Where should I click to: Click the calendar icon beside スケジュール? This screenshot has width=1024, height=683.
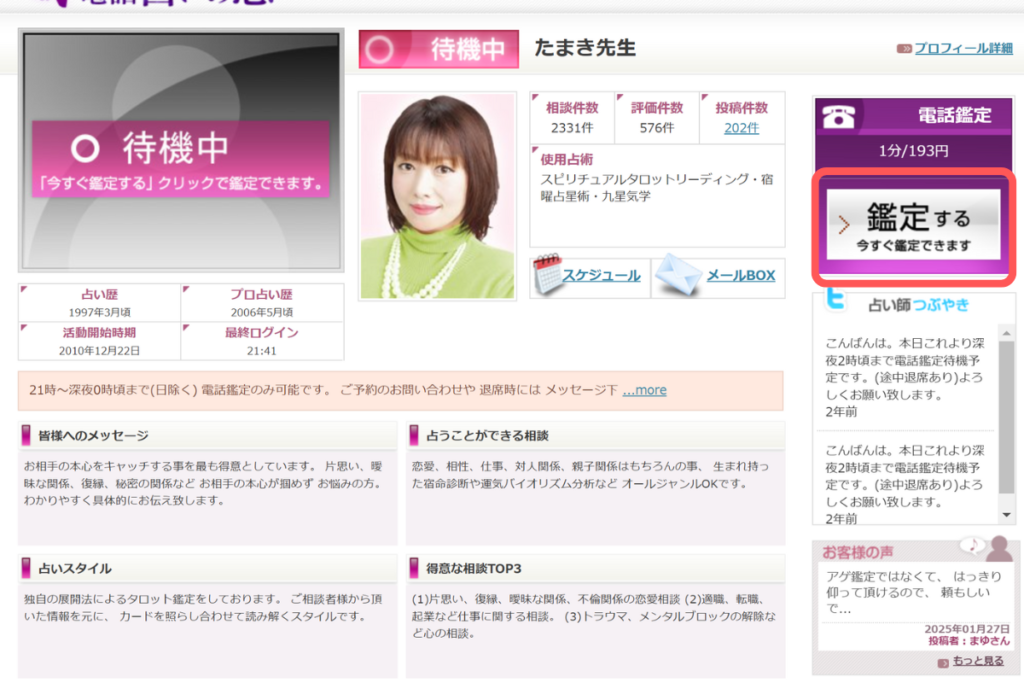tap(547, 275)
